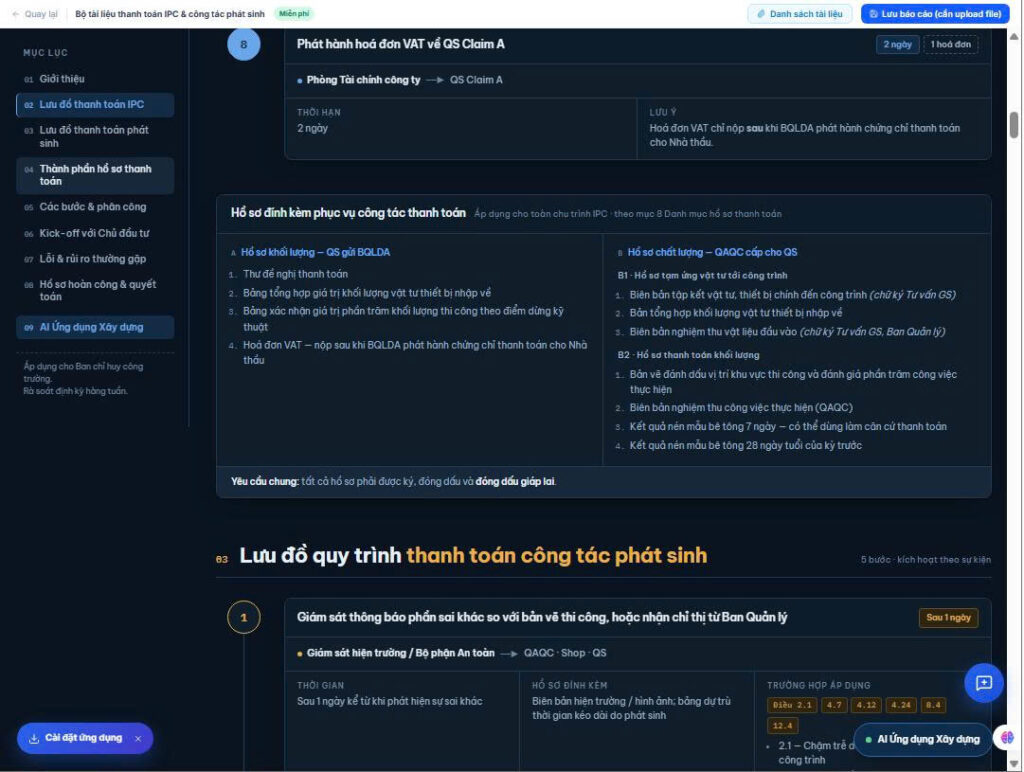Click the title "Phát hành hoá đơn VAT về QS Claim A"
Viewport: 1024px width, 772px height.
400,44
